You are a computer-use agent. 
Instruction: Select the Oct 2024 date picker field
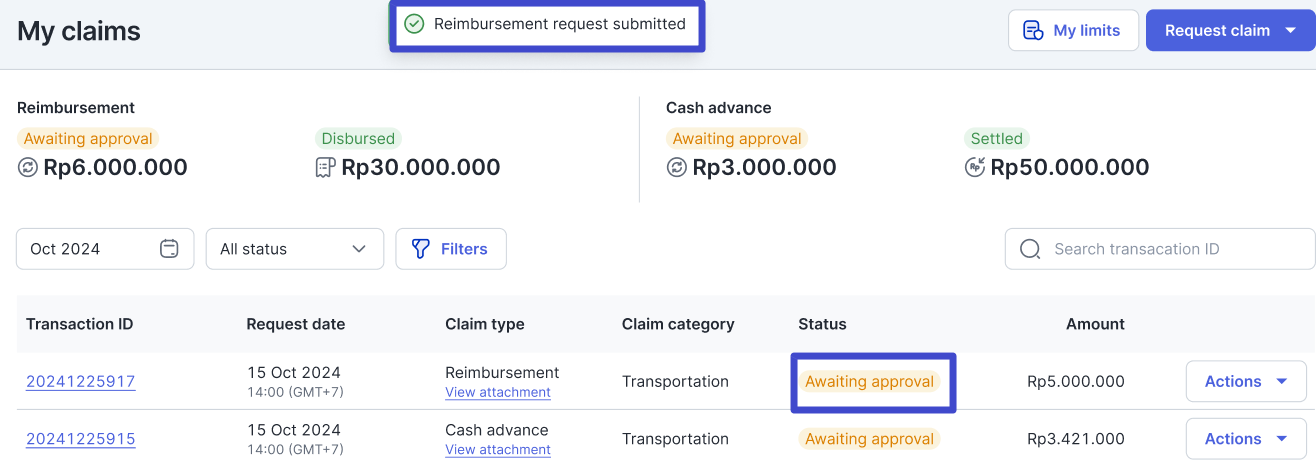105,249
